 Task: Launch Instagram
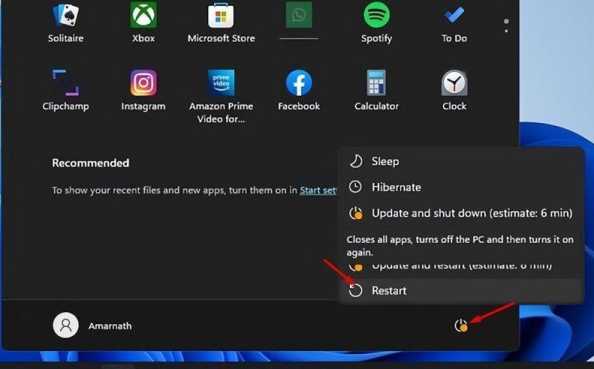point(143,90)
